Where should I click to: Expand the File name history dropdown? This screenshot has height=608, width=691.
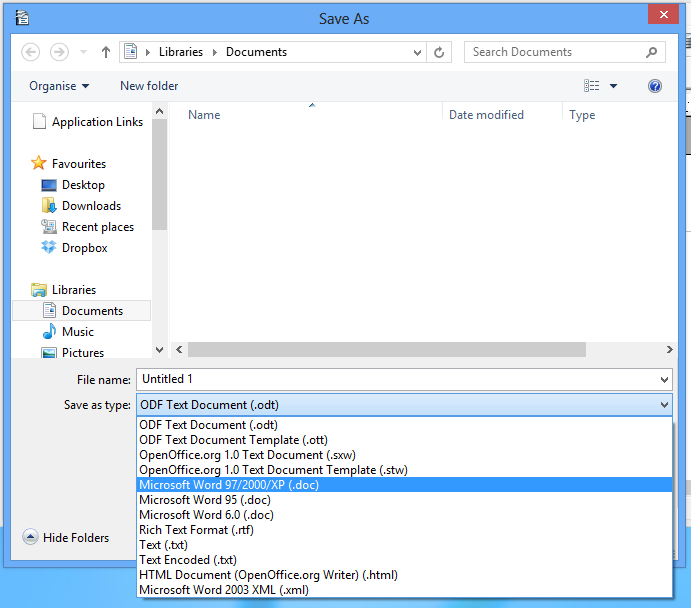pyautogui.click(x=665, y=380)
